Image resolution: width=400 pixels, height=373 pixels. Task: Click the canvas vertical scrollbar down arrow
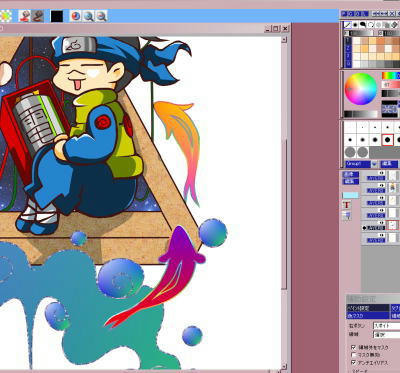click(x=284, y=367)
